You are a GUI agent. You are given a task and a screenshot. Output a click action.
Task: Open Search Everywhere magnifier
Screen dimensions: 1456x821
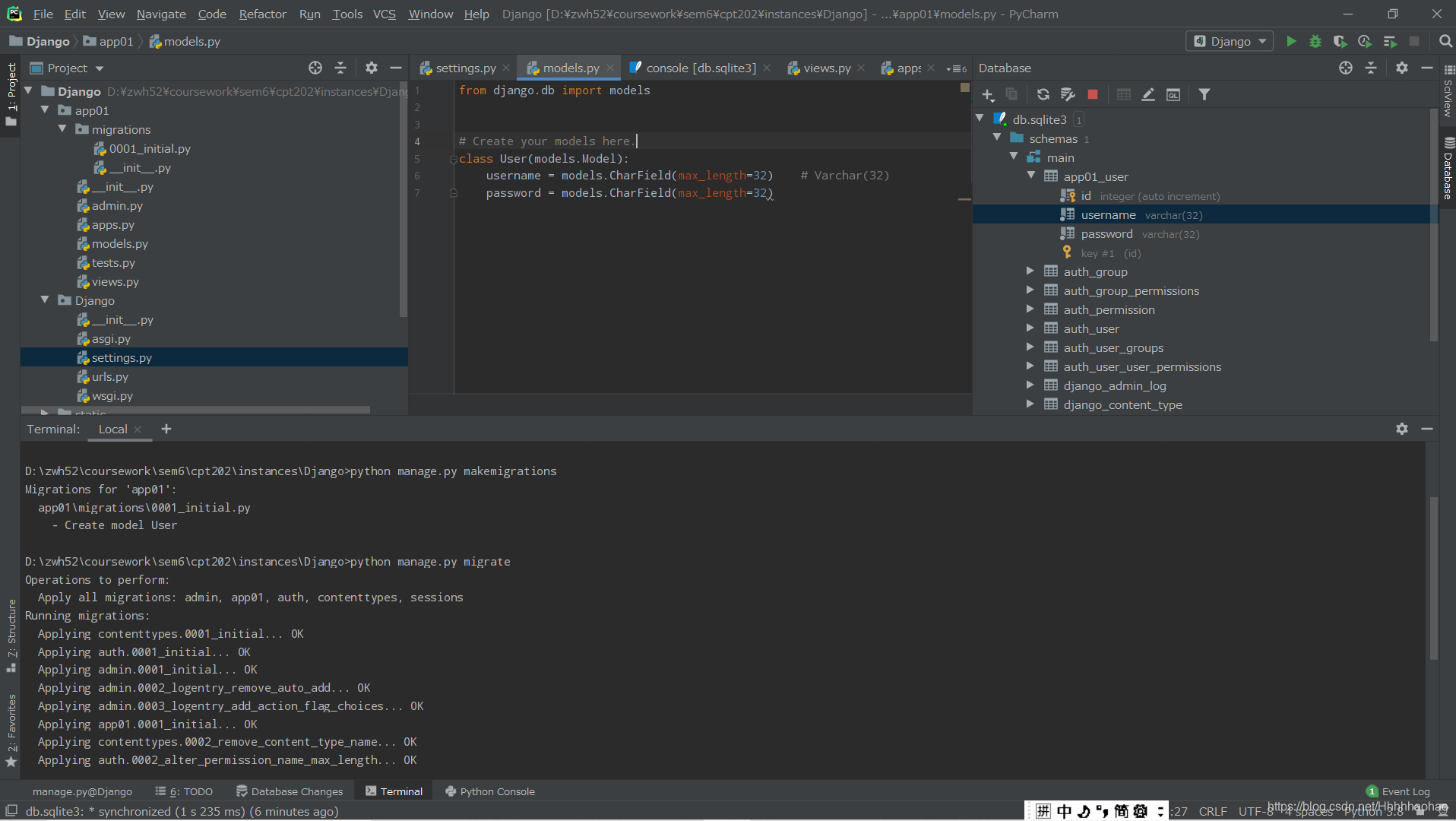[1445, 41]
